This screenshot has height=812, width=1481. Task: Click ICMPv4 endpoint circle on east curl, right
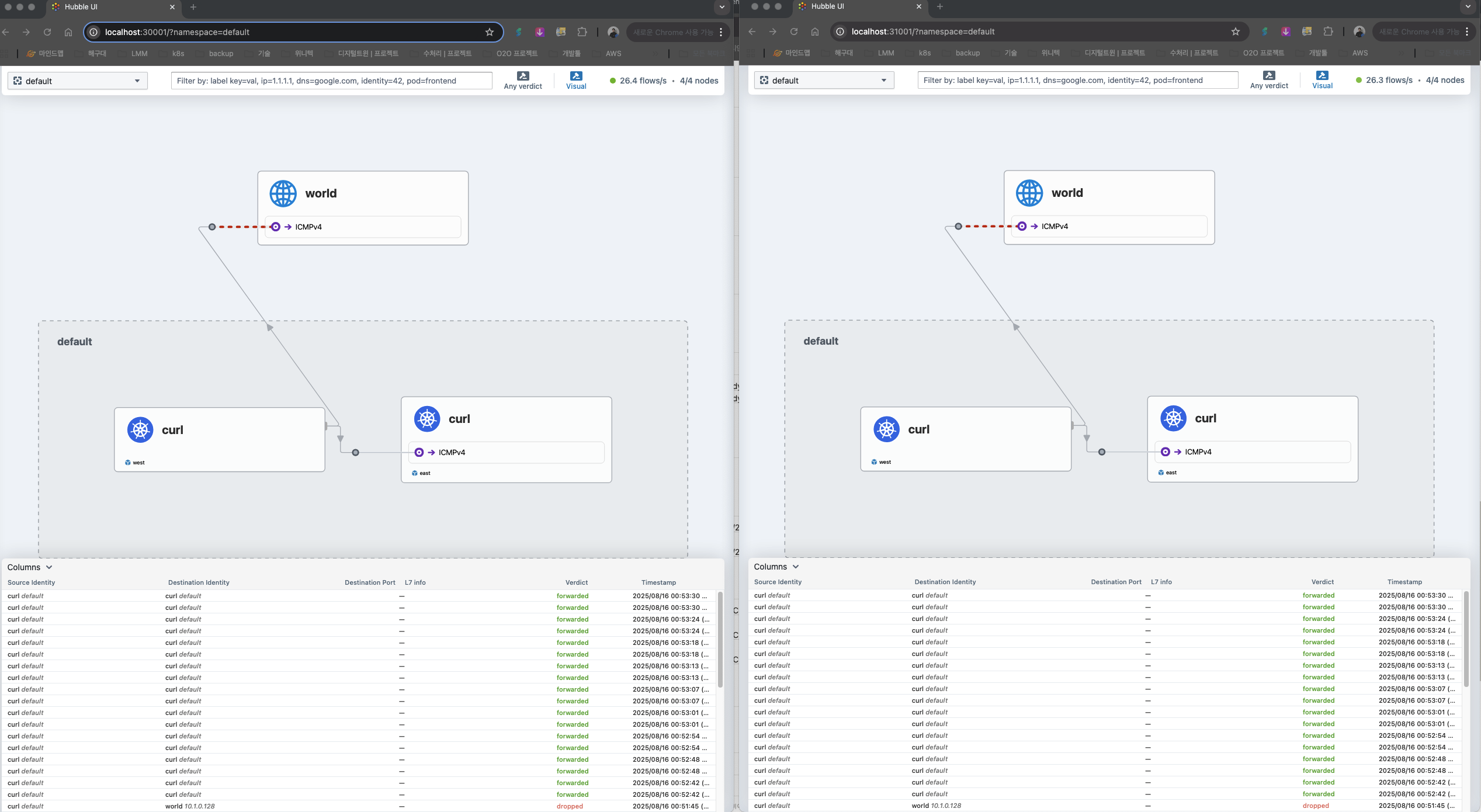pos(1166,452)
